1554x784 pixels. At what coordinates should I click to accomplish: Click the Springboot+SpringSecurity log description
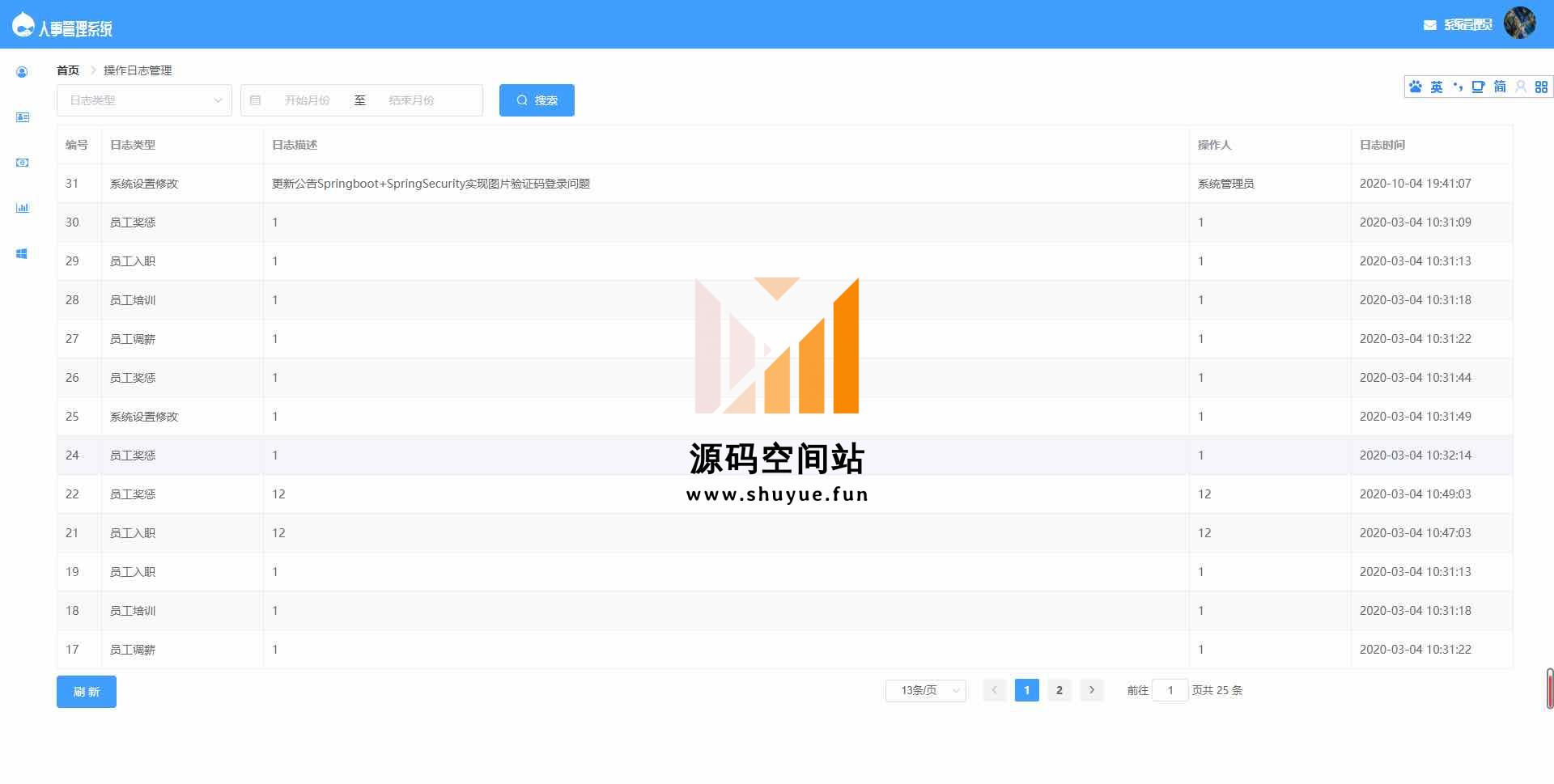tap(431, 184)
